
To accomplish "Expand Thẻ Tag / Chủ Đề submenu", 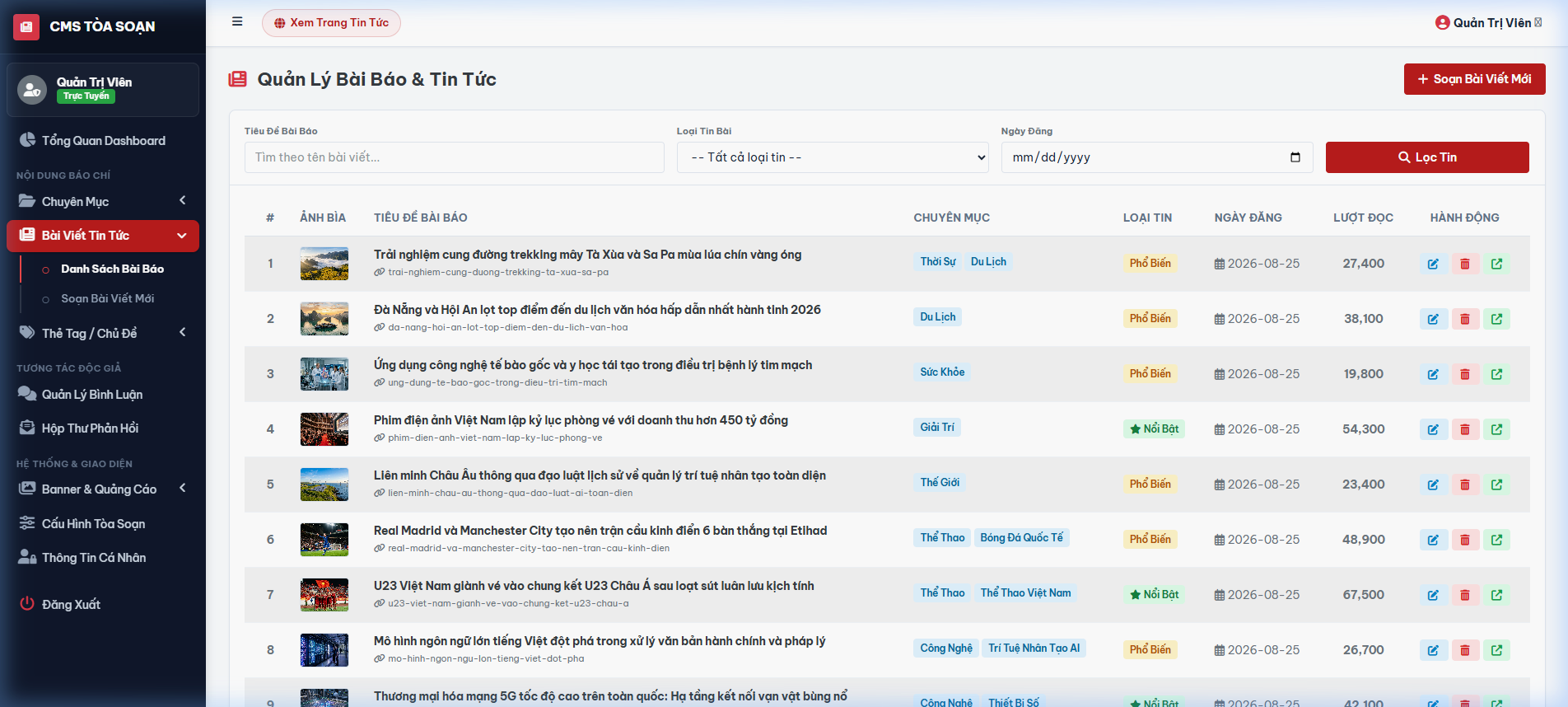I will [x=103, y=333].
